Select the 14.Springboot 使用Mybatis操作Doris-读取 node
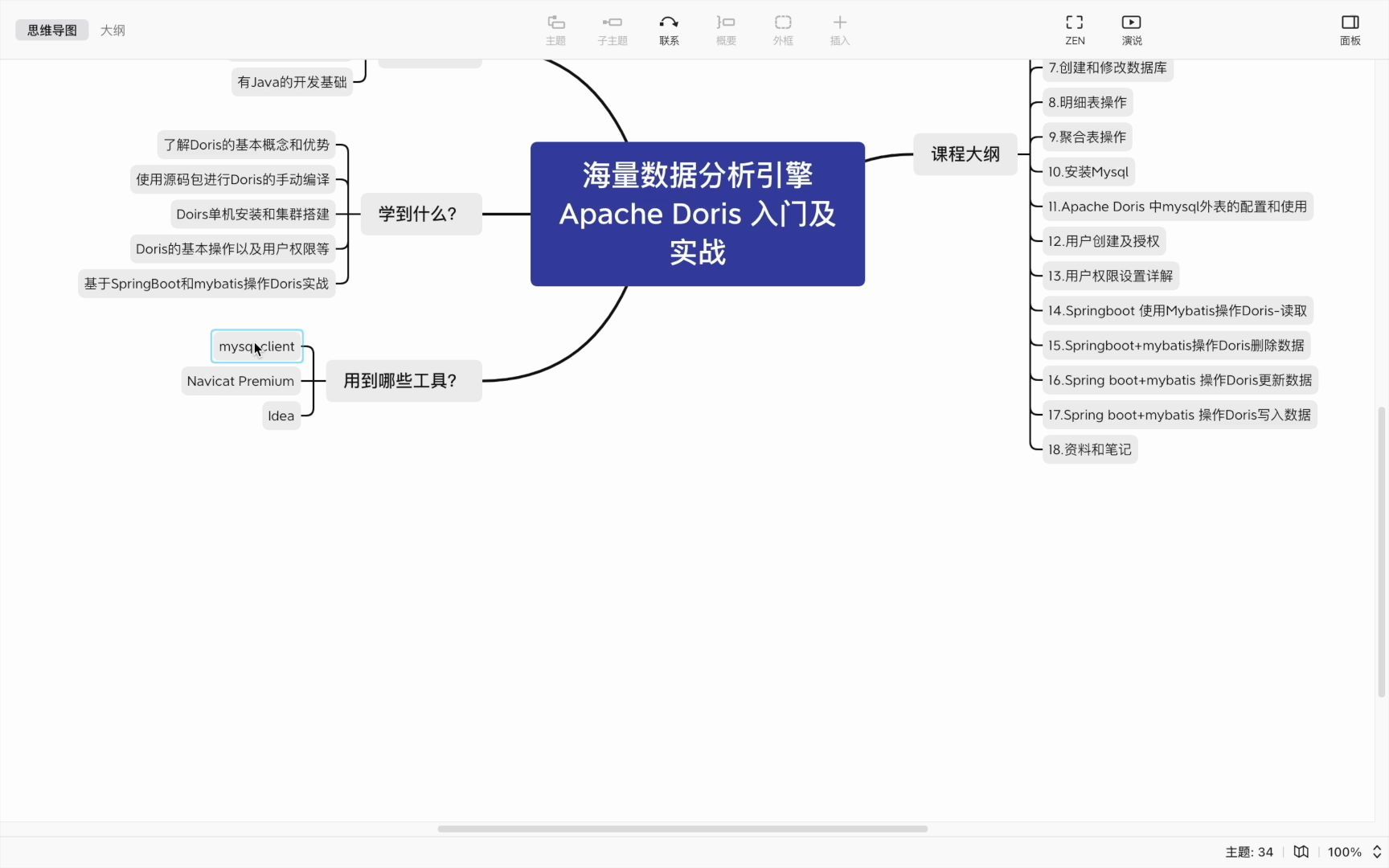The width and height of the screenshot is (1389, 868). tap(1178, 310)
